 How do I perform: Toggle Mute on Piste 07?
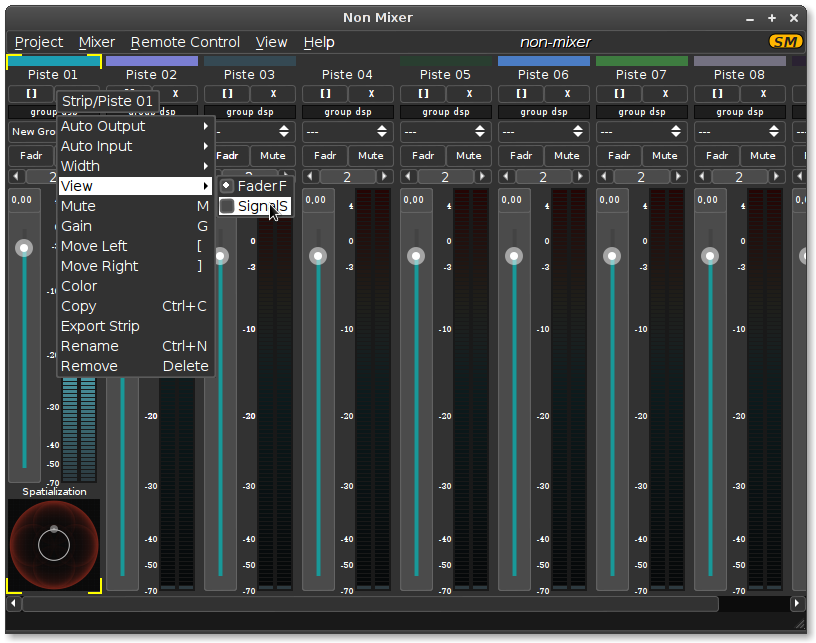665,155
